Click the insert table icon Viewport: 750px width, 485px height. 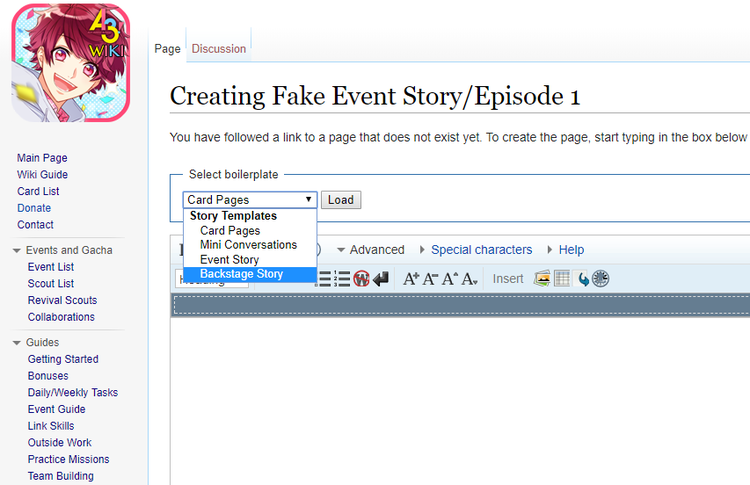[x=562, y=279]
